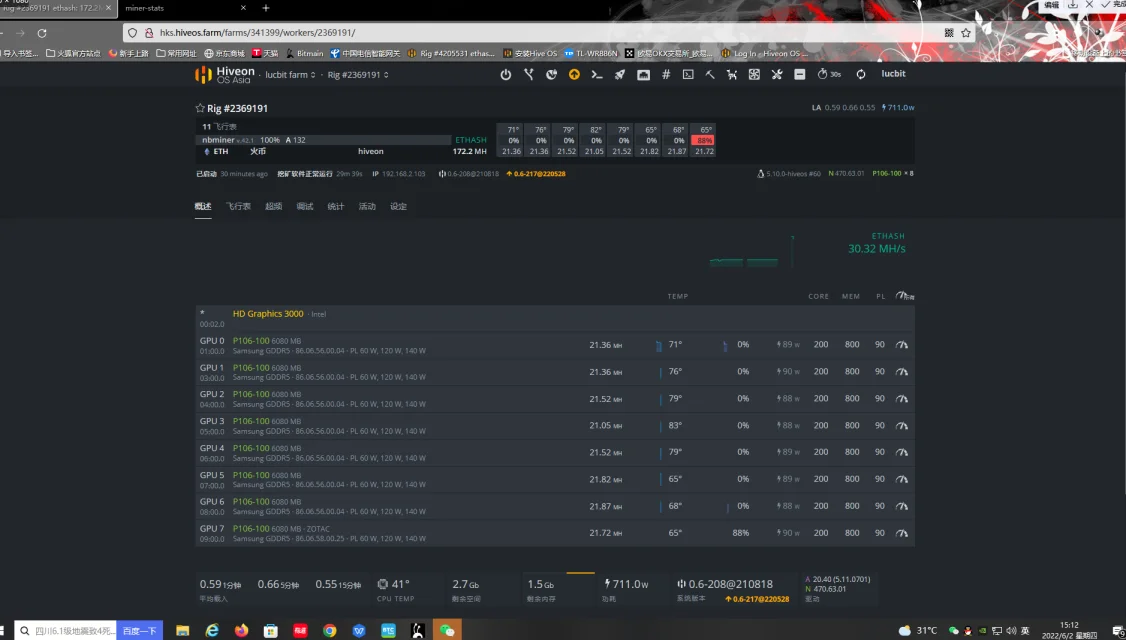This screenshot has height=640, width=1126.
Task: Open WeChat from the taskbar
Action: [447, 631]
